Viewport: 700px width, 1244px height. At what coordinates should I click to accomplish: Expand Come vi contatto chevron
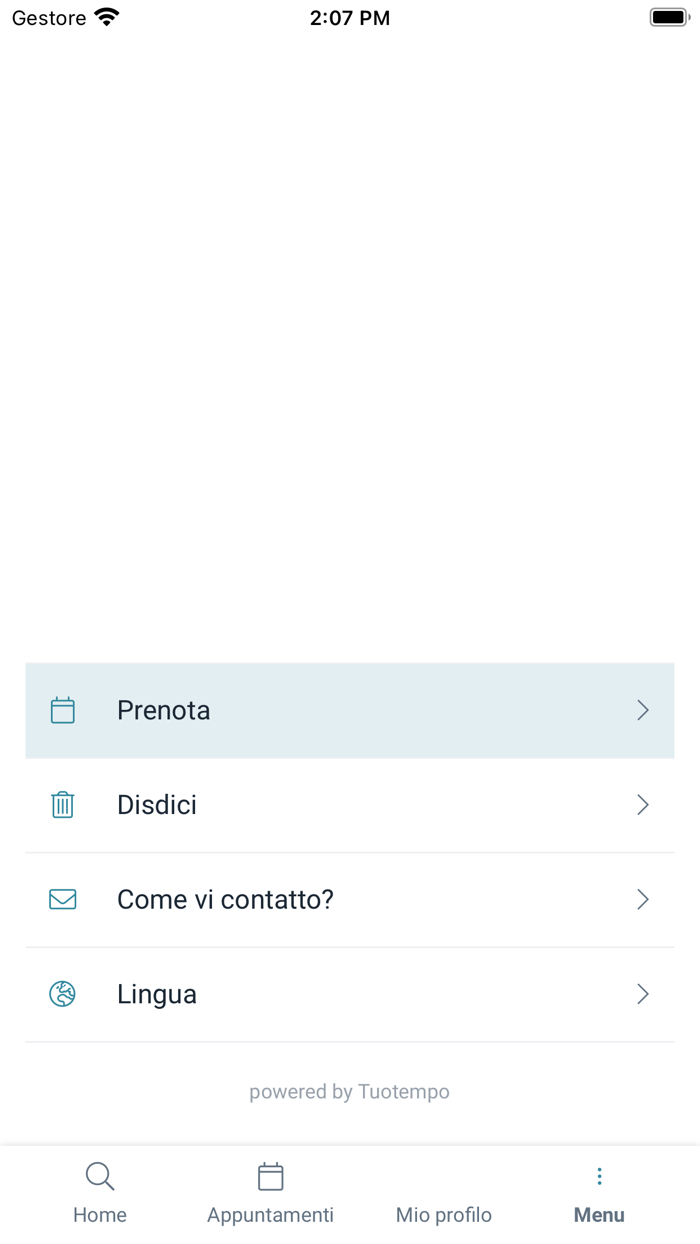643,900
